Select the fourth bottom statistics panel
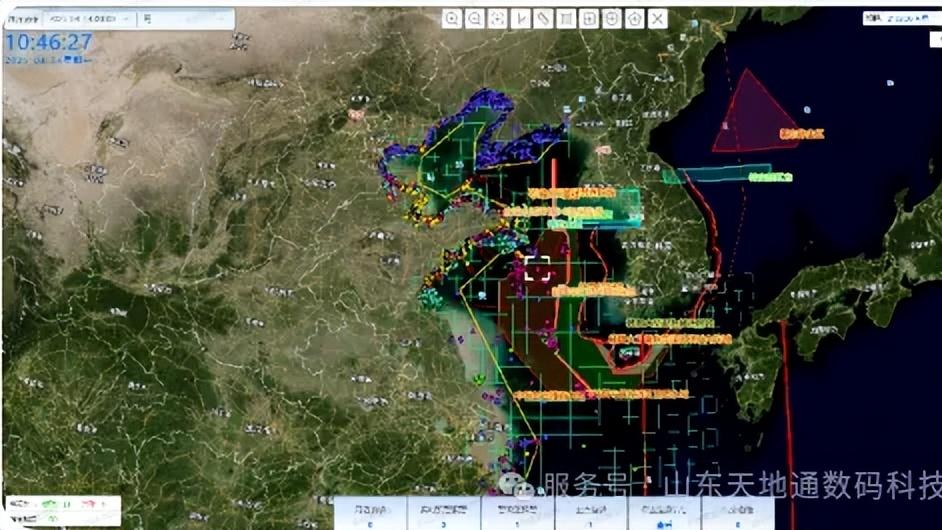This screenshot has width=942, height=530. [x=591, y=513]
